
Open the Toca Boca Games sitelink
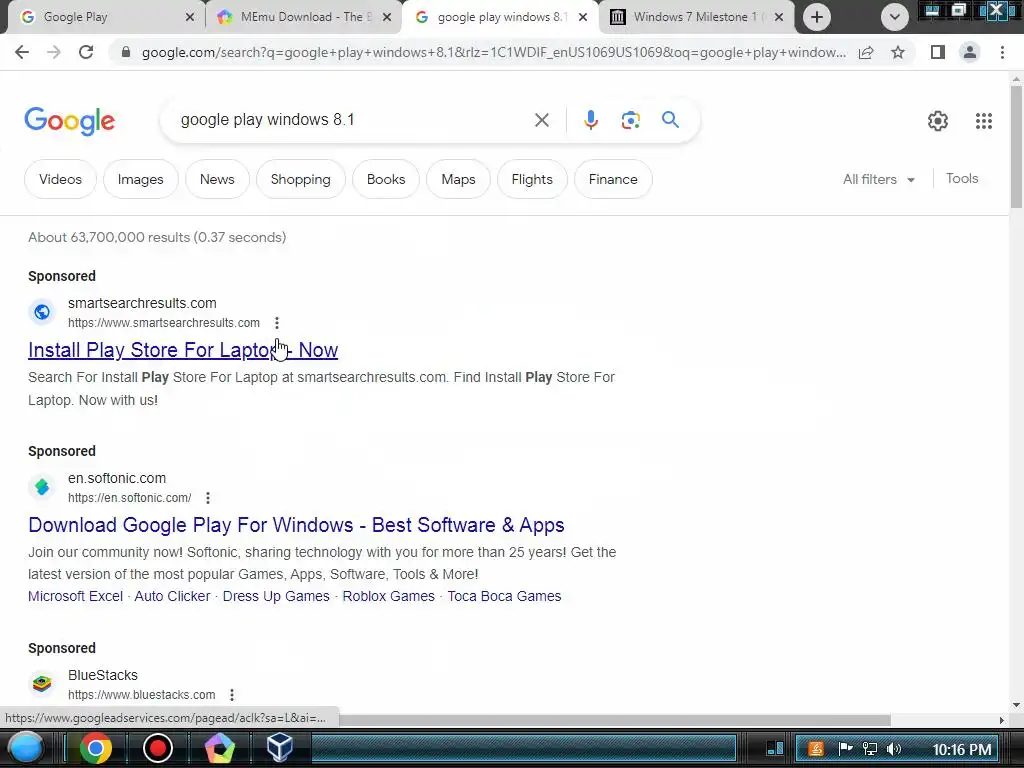tap(504, 596)
